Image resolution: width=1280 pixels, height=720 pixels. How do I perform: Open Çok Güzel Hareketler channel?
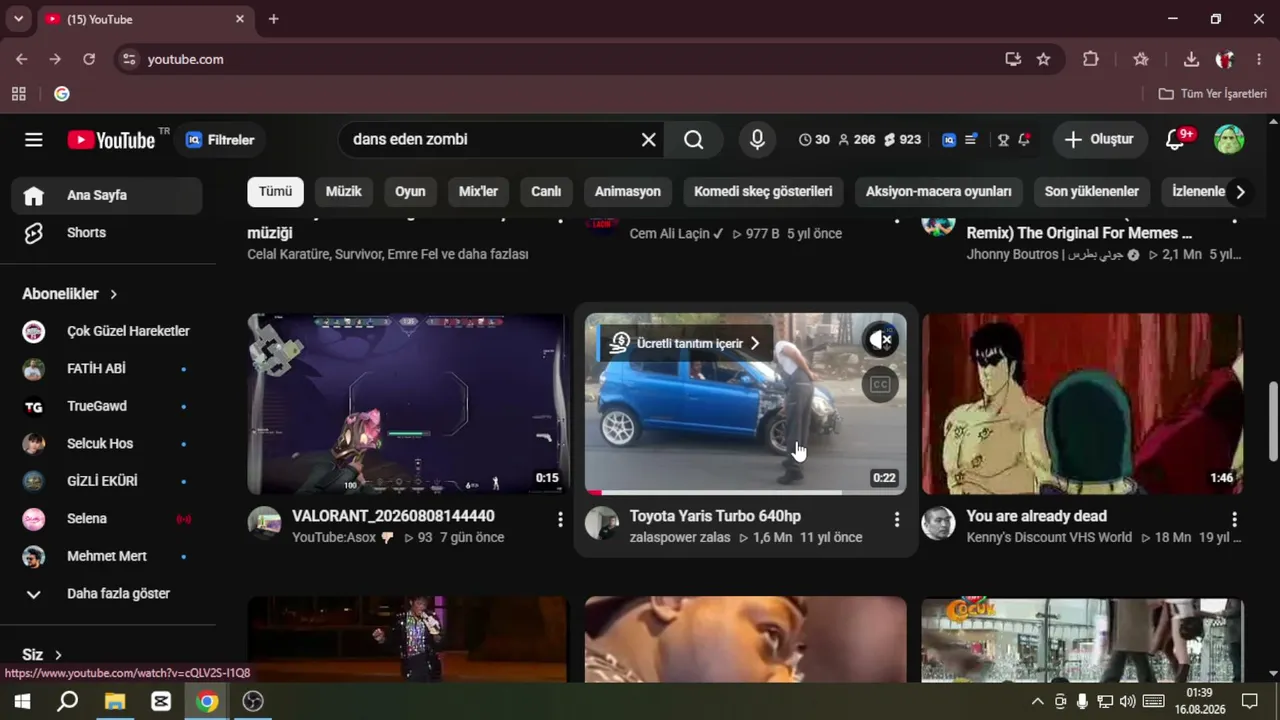(x=107, y=331)
